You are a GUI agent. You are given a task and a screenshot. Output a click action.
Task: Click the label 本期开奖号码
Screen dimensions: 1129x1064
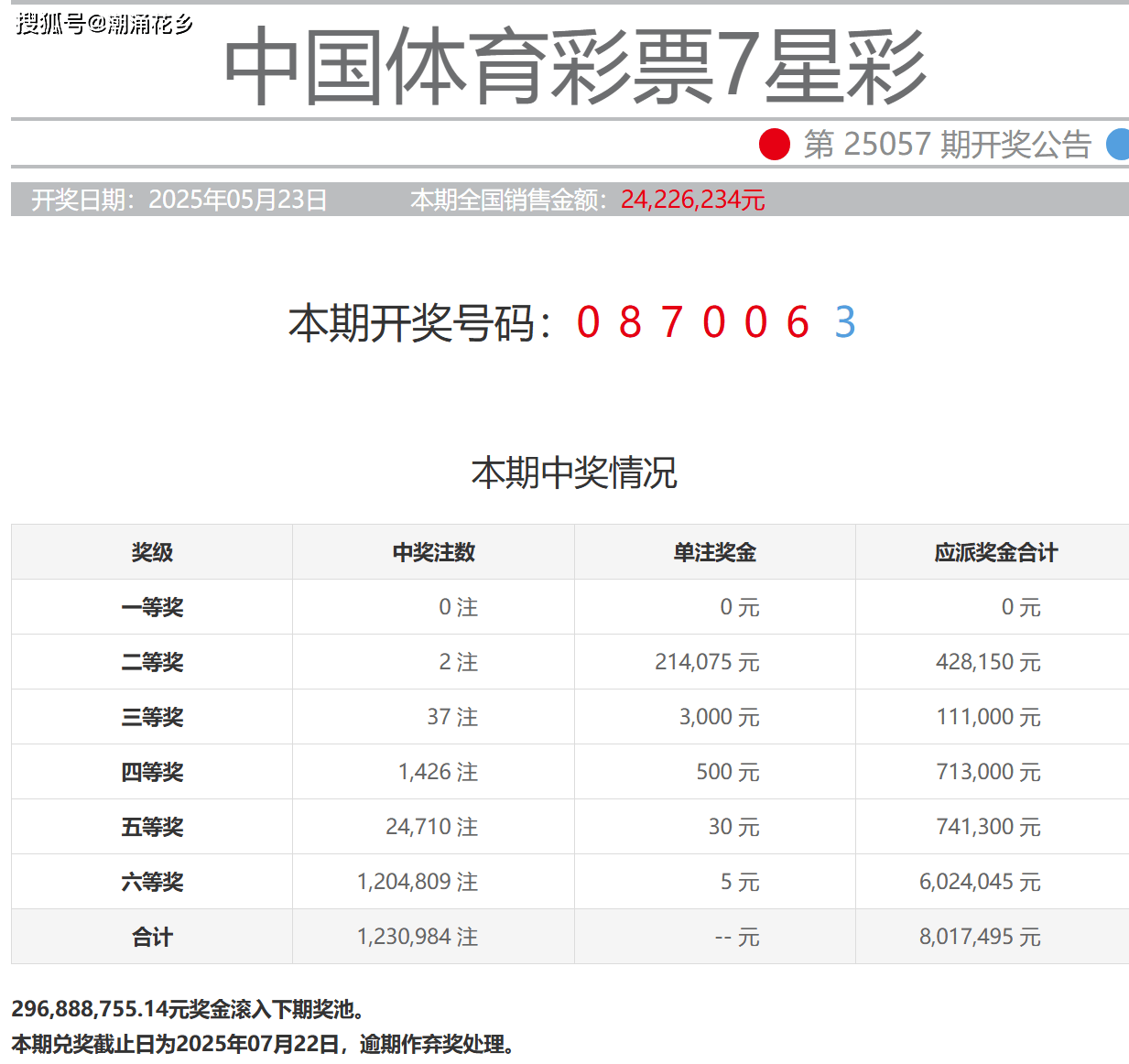pyautogui.click(x=411, y=322)
